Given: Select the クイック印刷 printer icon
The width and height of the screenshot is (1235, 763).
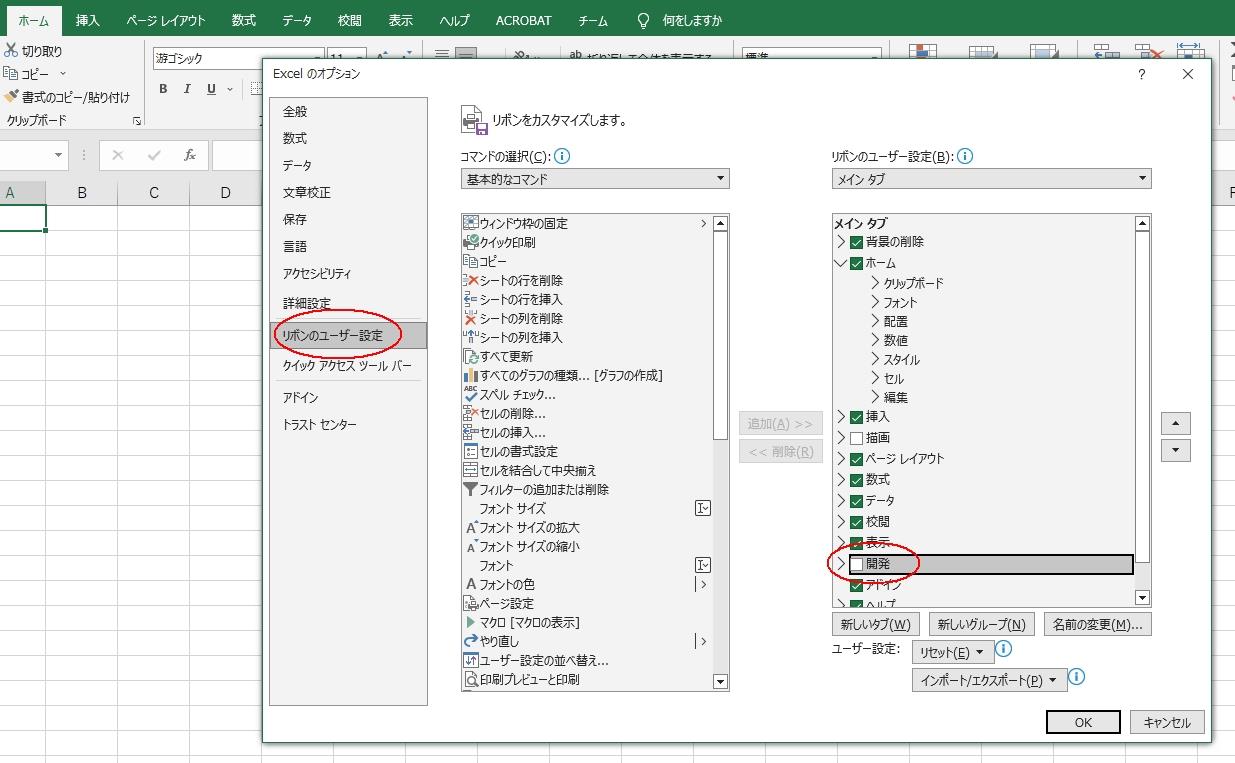Looking at the screenshot, I should 471,242.
